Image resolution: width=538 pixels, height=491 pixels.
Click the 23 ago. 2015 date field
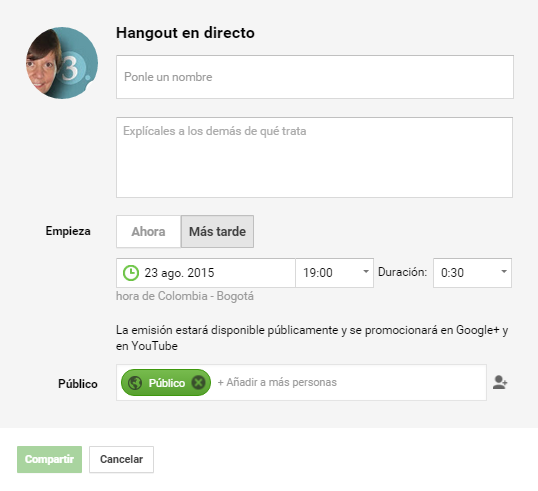206,273
